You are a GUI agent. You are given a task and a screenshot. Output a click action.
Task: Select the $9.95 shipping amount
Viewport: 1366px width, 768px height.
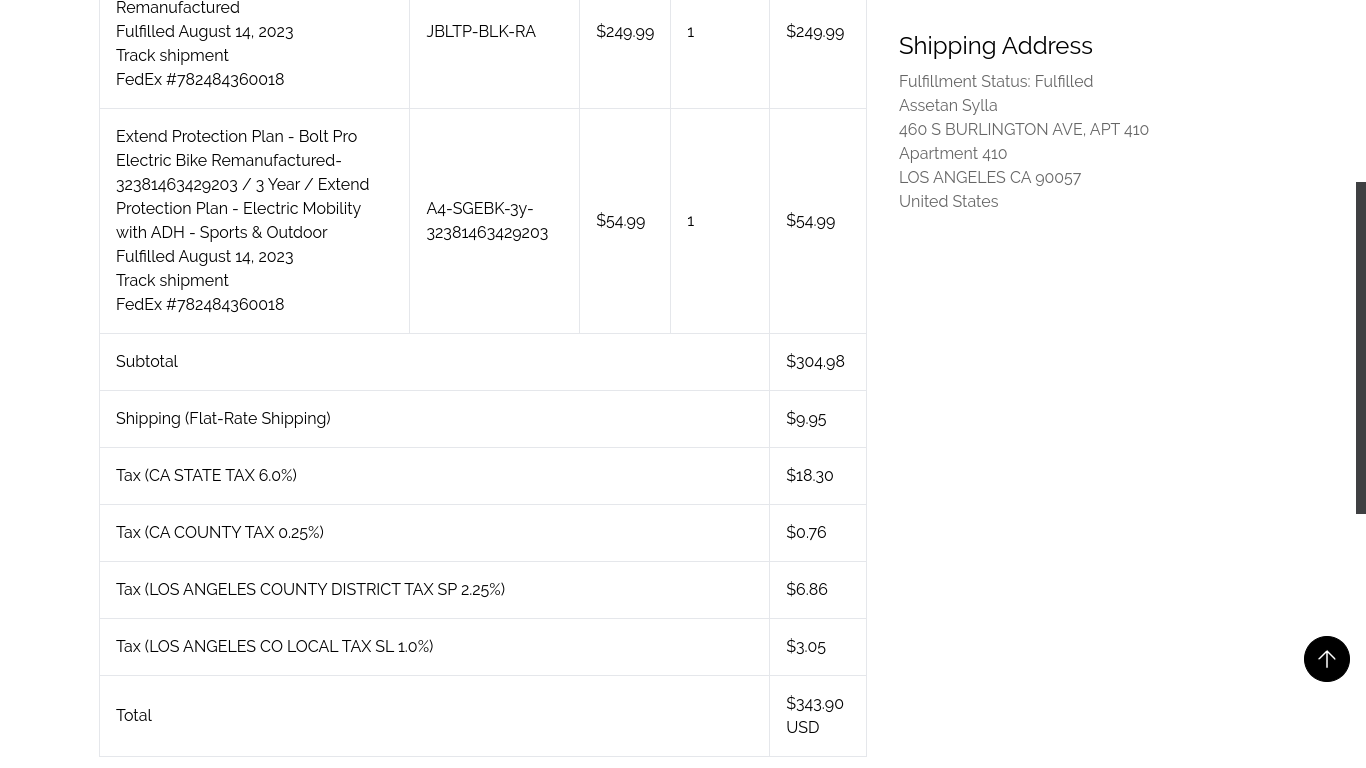click(x=806, y=418)
